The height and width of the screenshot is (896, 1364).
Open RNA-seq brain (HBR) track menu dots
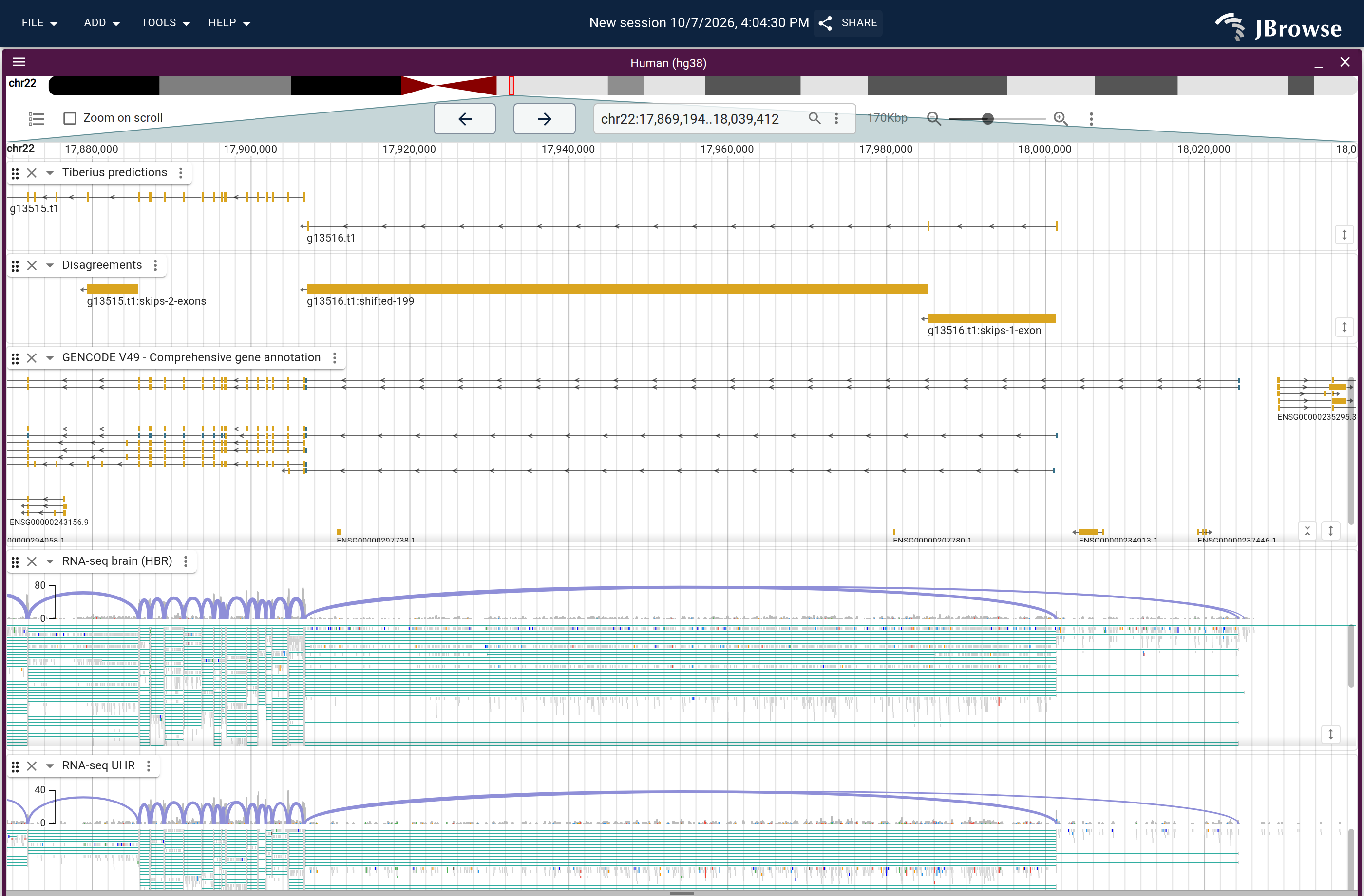coord(186,561)
